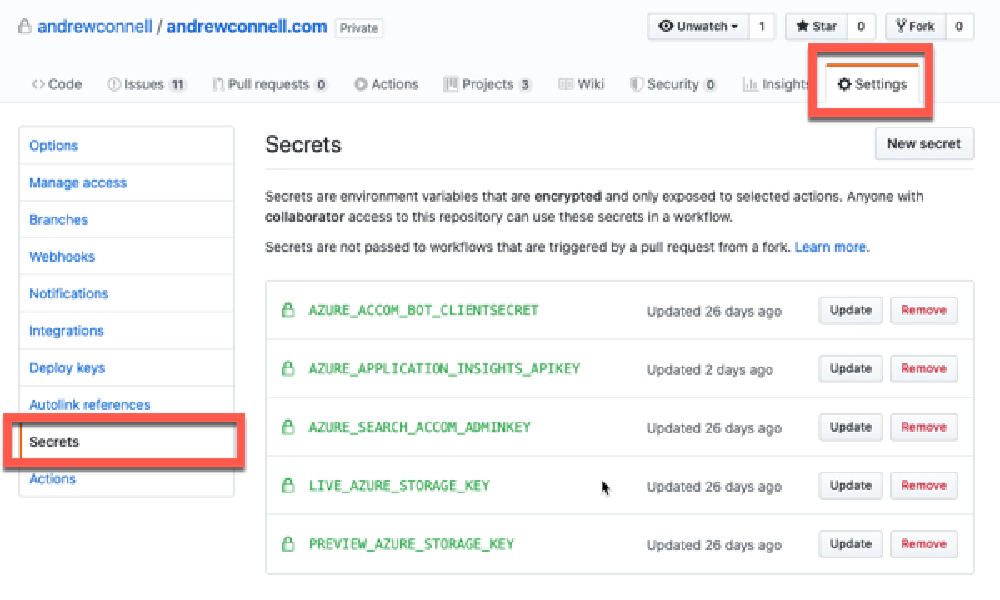1000x600 pixels.
Task: Select the gear icon on the Settings tab
Action: 845,84
